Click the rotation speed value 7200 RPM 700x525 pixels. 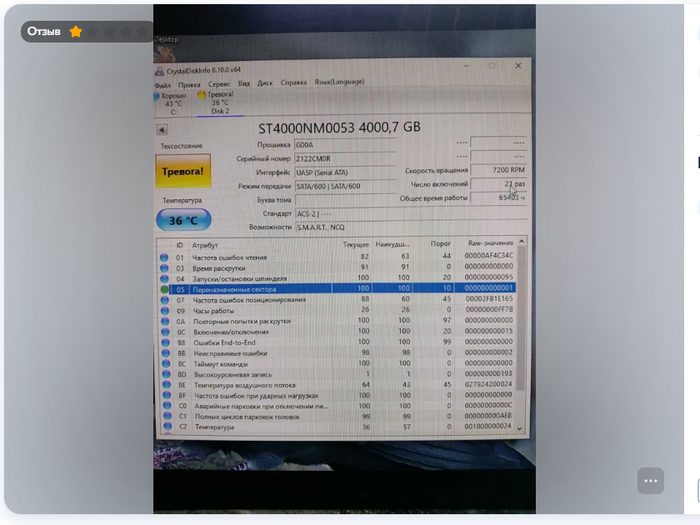click(x=499, y=170)
